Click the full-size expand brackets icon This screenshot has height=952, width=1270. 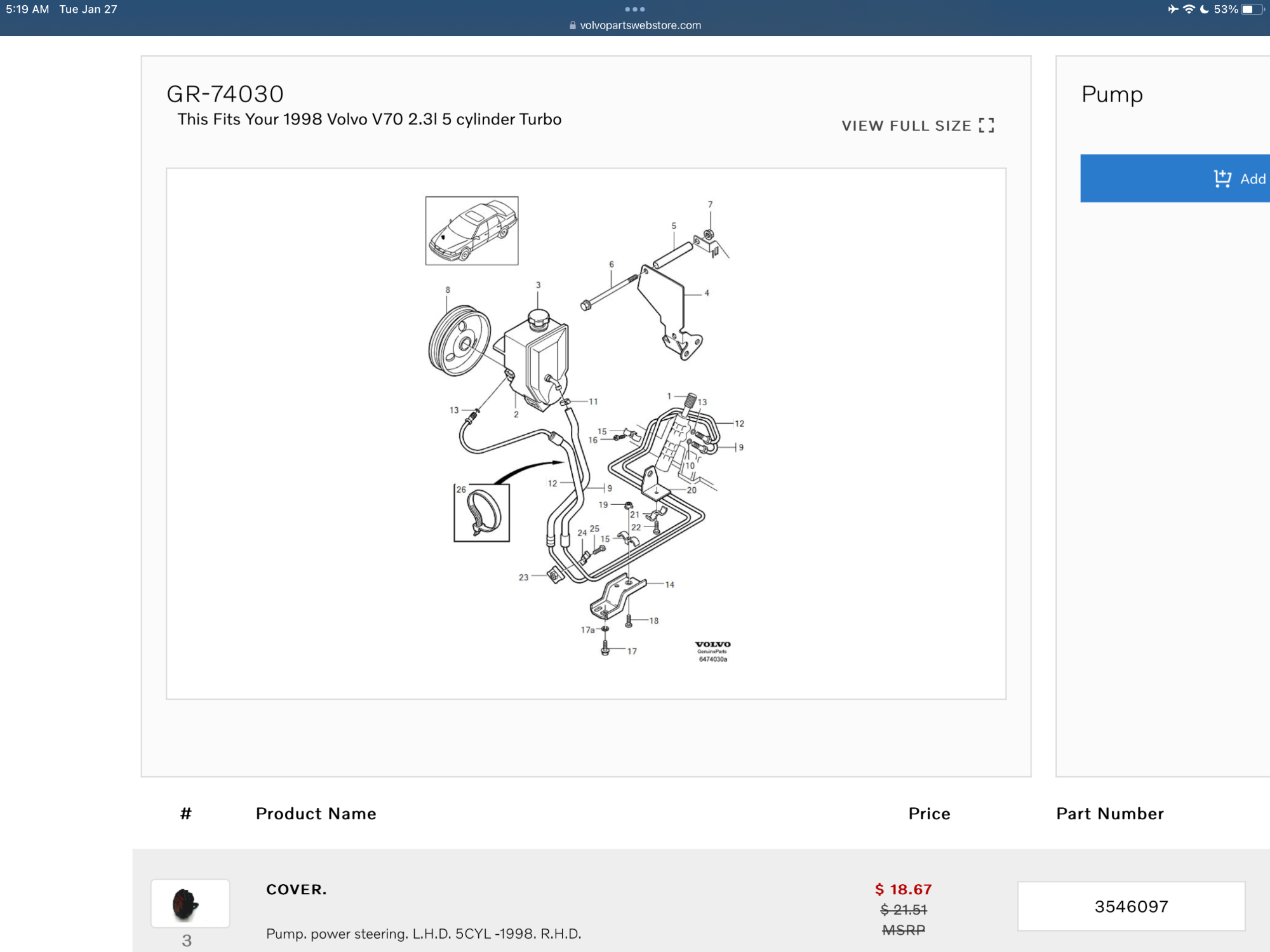[986, 125]
